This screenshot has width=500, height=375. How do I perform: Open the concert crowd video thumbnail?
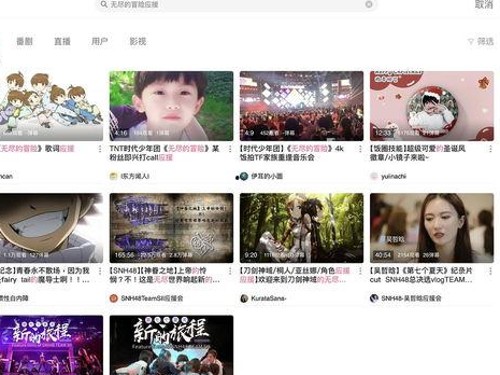(301, 106)
